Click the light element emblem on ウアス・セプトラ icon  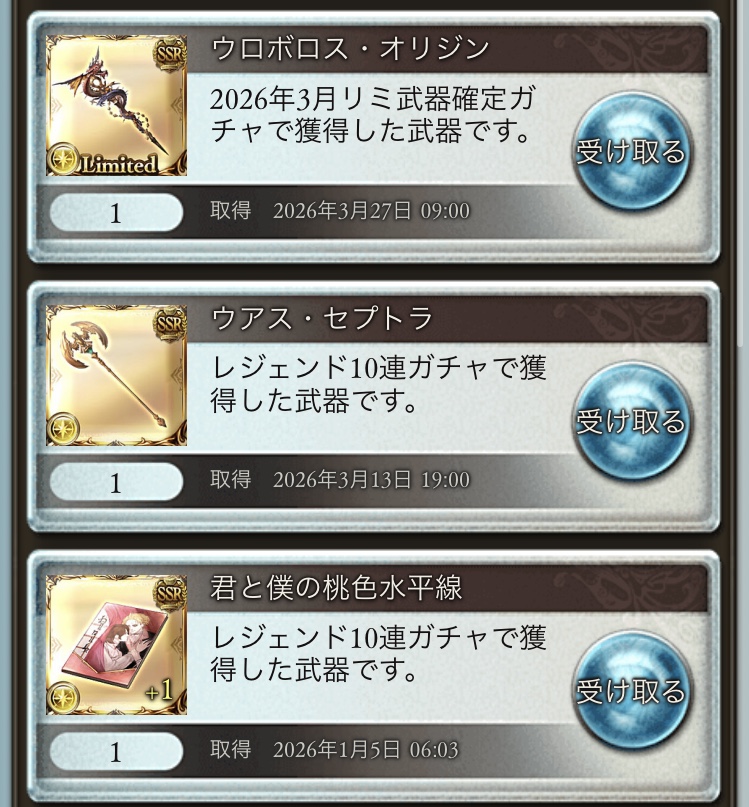(x=63, y=429)
